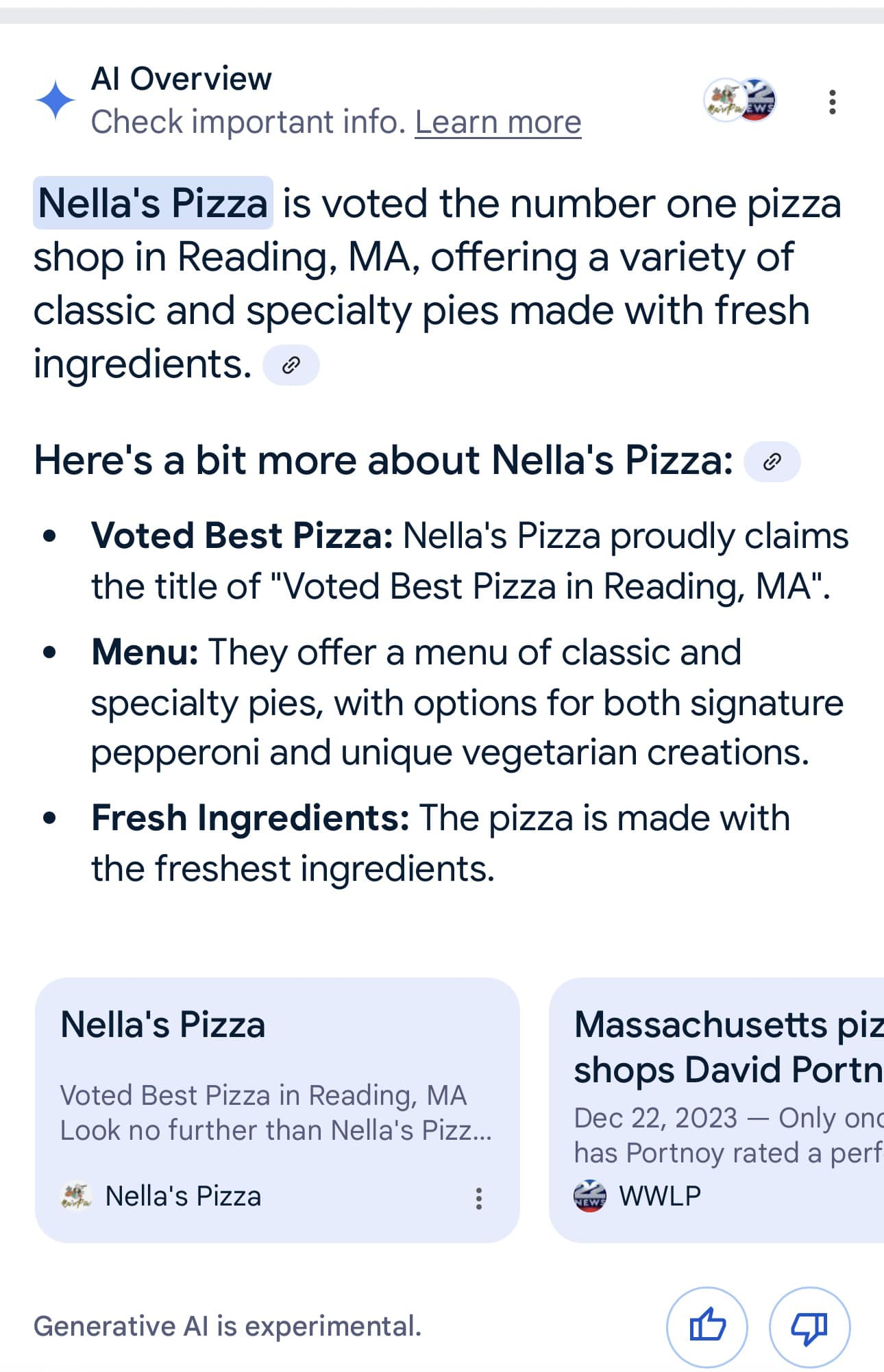
Task: Open the AI Overview three-dot menu
Action: coord(832,101)
